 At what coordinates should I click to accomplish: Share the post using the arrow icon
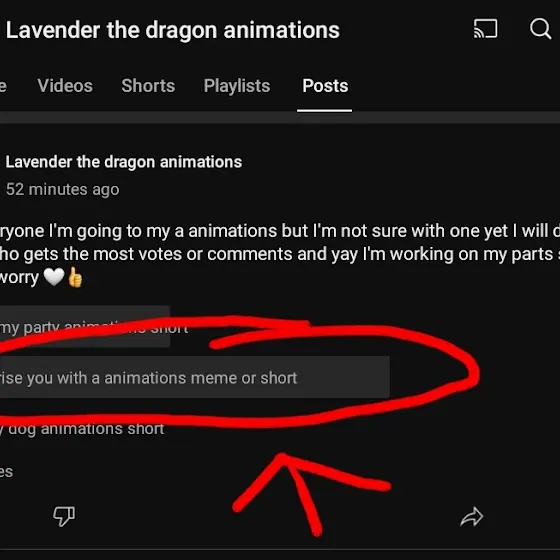coord(472,517)
